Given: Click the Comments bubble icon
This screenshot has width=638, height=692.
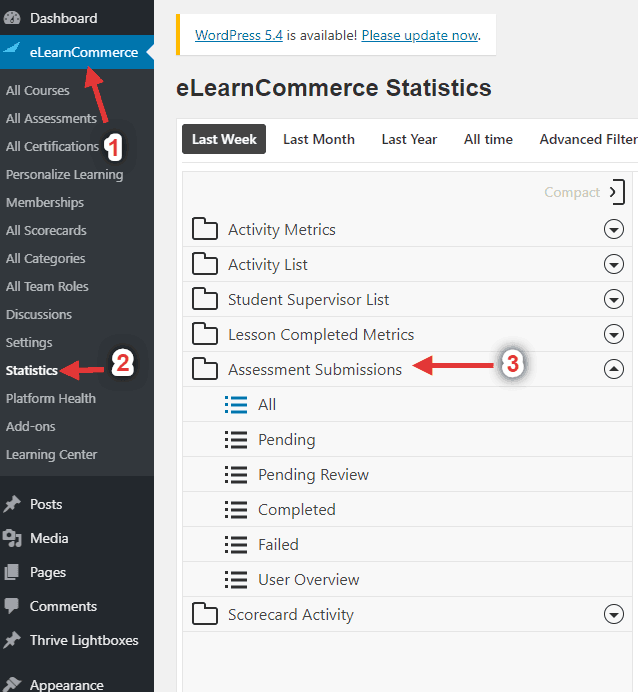Looking at the screenshot, I should [x=12, y=606].
